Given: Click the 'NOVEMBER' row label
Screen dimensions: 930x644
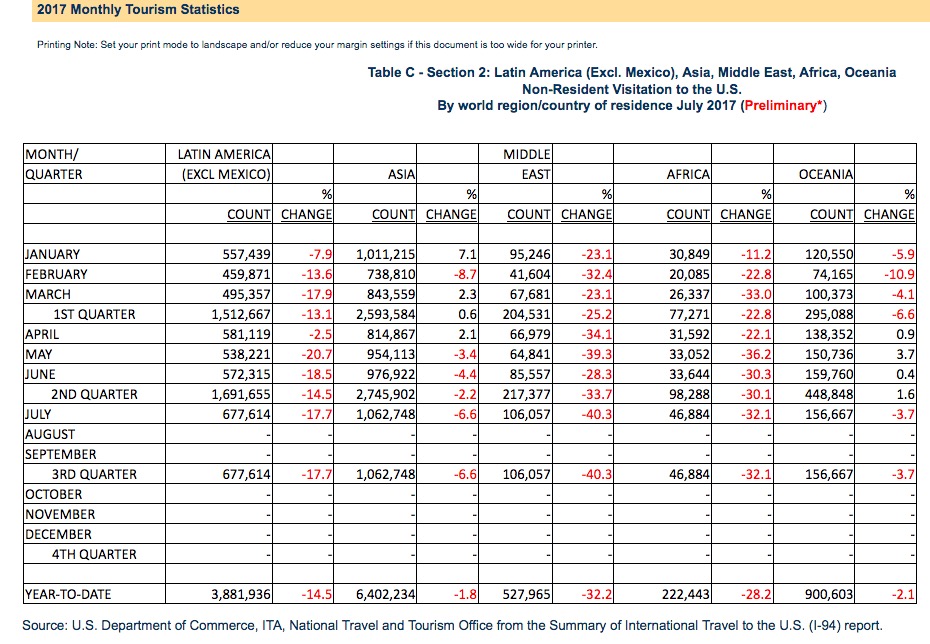Looking at the screenshot, I should pyautogui.click(x=60, y=515).
